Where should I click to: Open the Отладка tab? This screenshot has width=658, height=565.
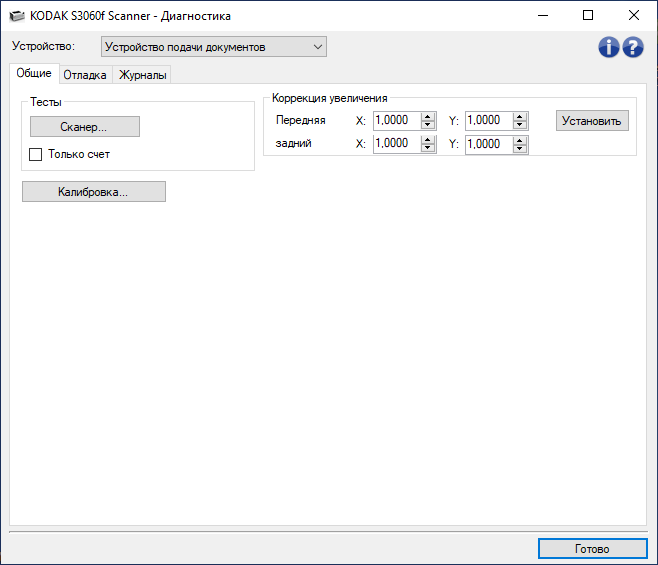(85, 75)
